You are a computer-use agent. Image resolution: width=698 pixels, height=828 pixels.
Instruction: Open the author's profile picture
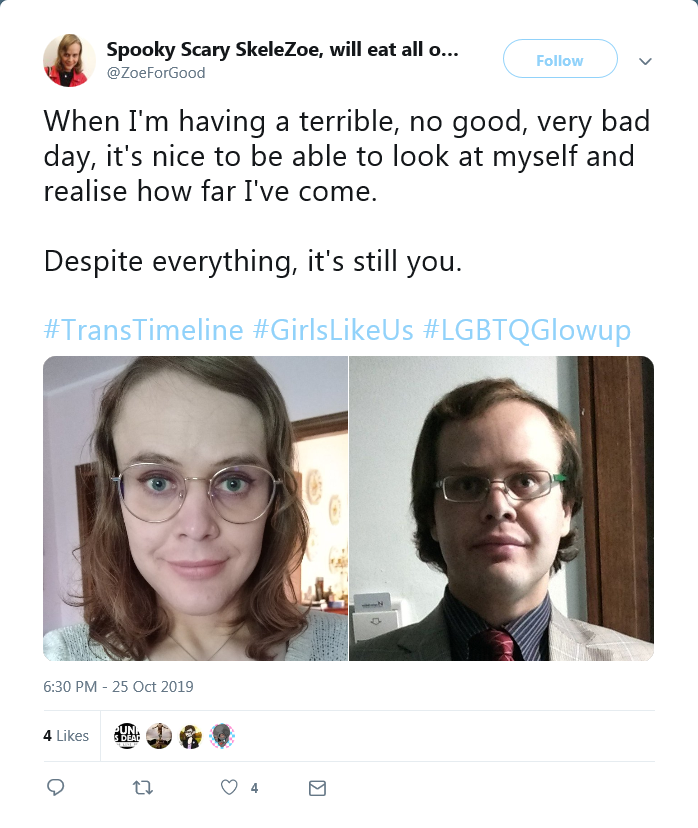click(69, 60)
